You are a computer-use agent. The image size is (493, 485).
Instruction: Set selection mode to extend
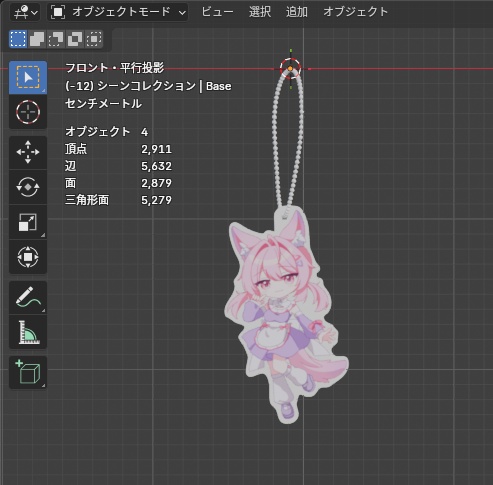[37, 39]
